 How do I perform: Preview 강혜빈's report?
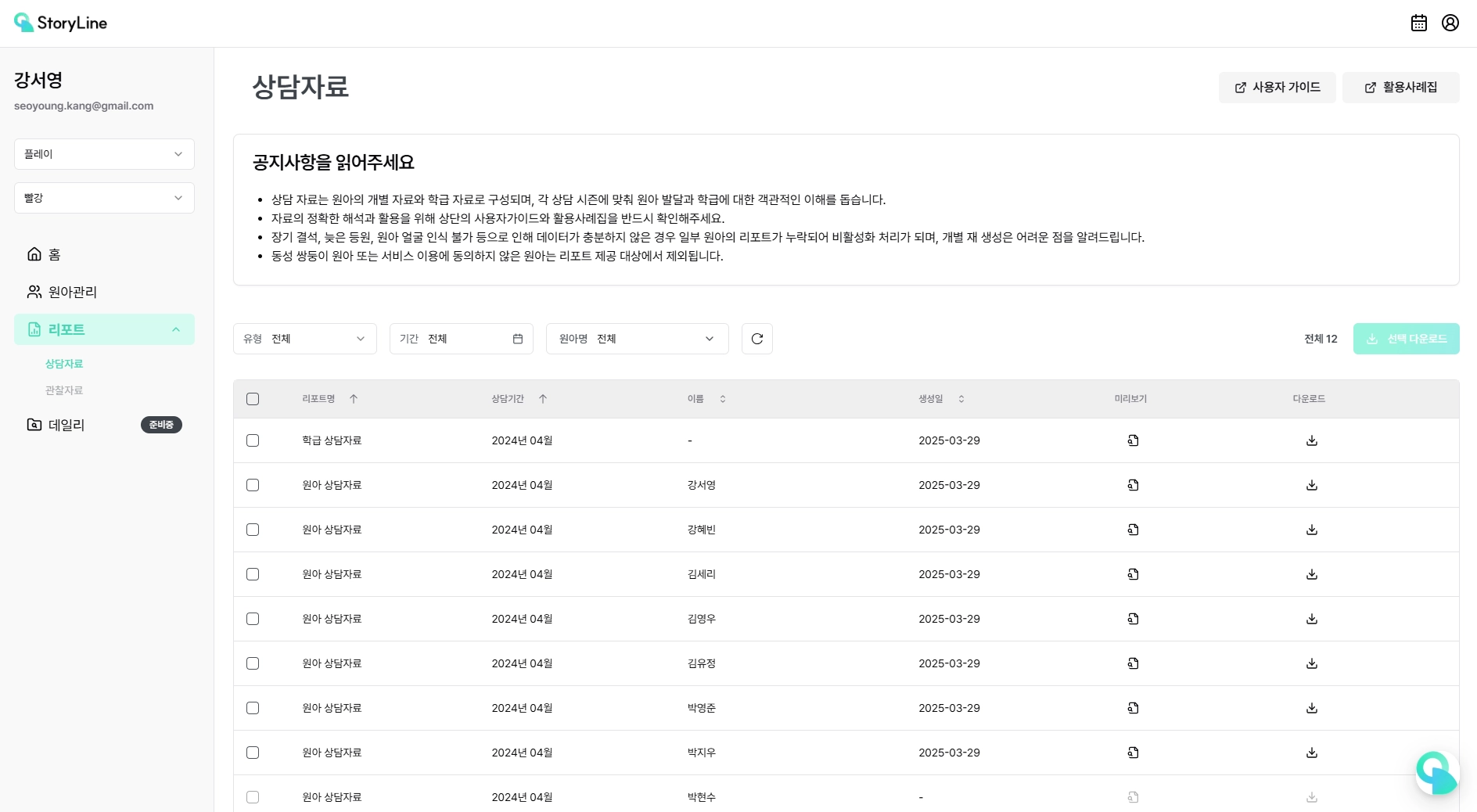point(1133,530)
